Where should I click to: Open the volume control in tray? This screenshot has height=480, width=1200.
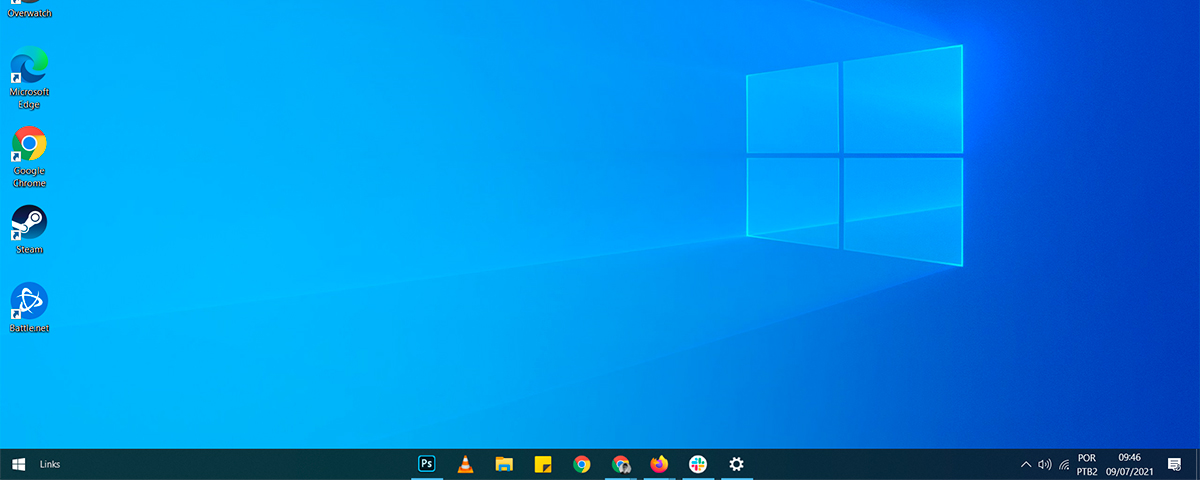[1045, 464]
